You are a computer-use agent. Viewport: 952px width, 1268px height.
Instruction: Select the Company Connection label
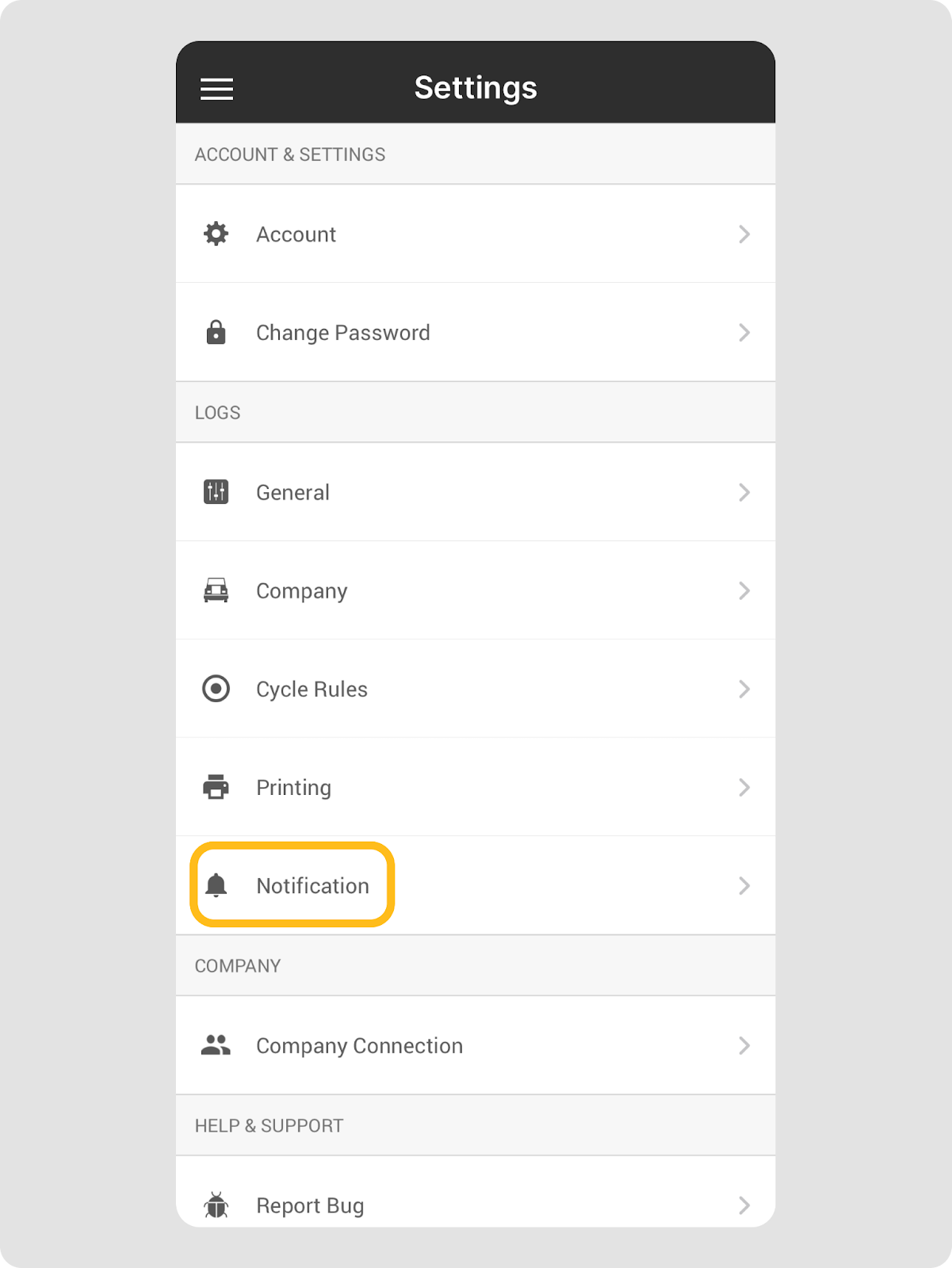359,1045
